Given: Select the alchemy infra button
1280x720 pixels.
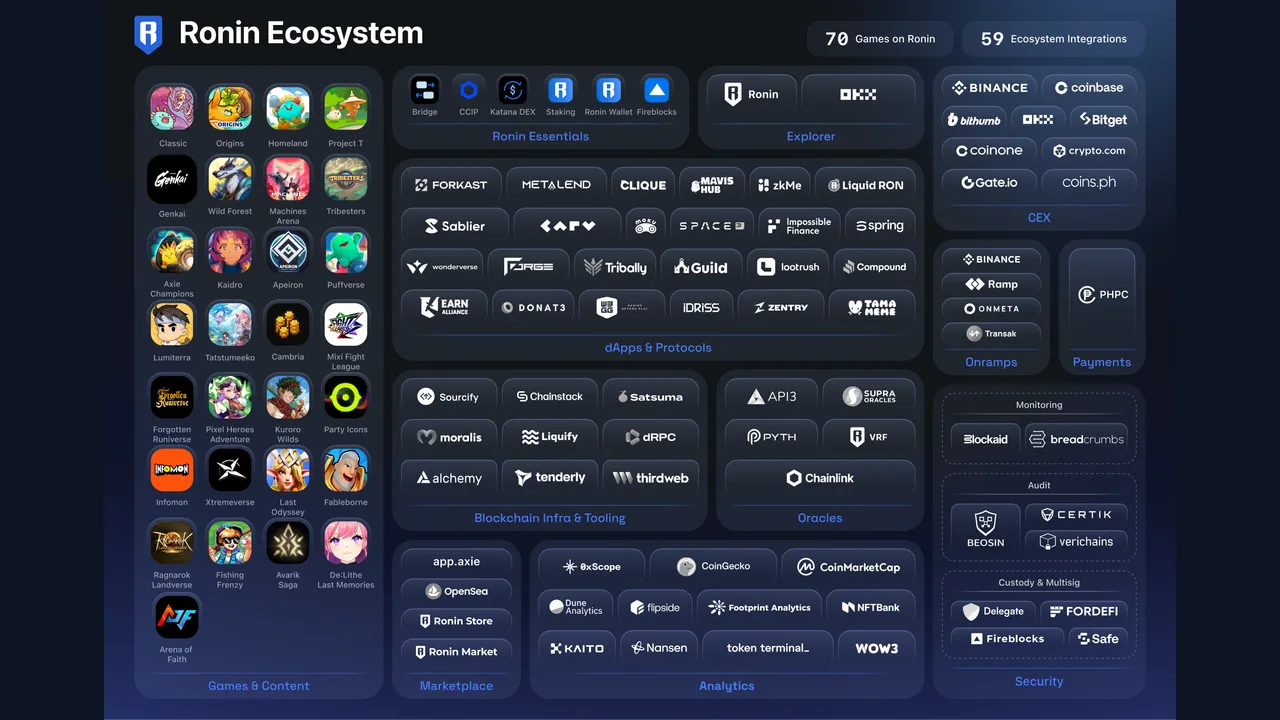Looking at the screenshot, I should tap(449, 478).
